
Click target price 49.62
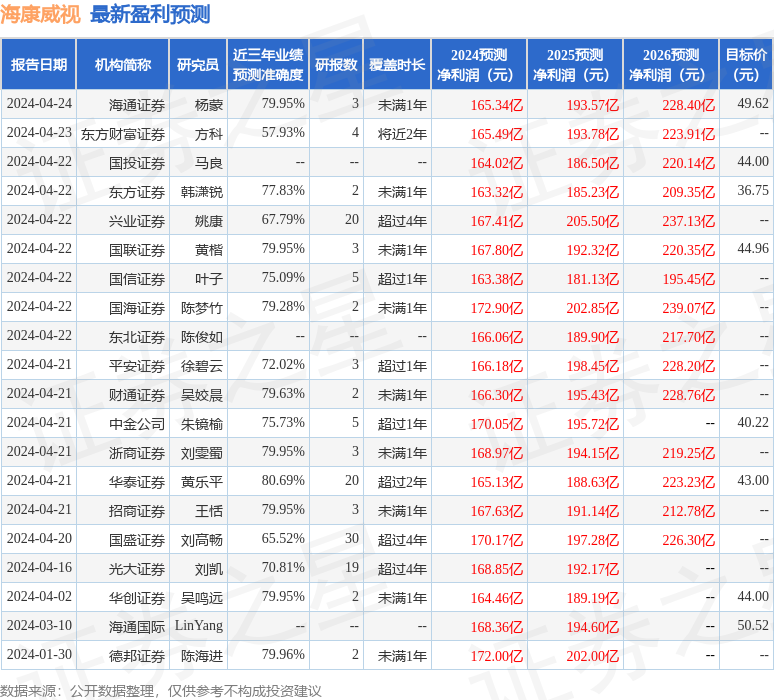753,103
